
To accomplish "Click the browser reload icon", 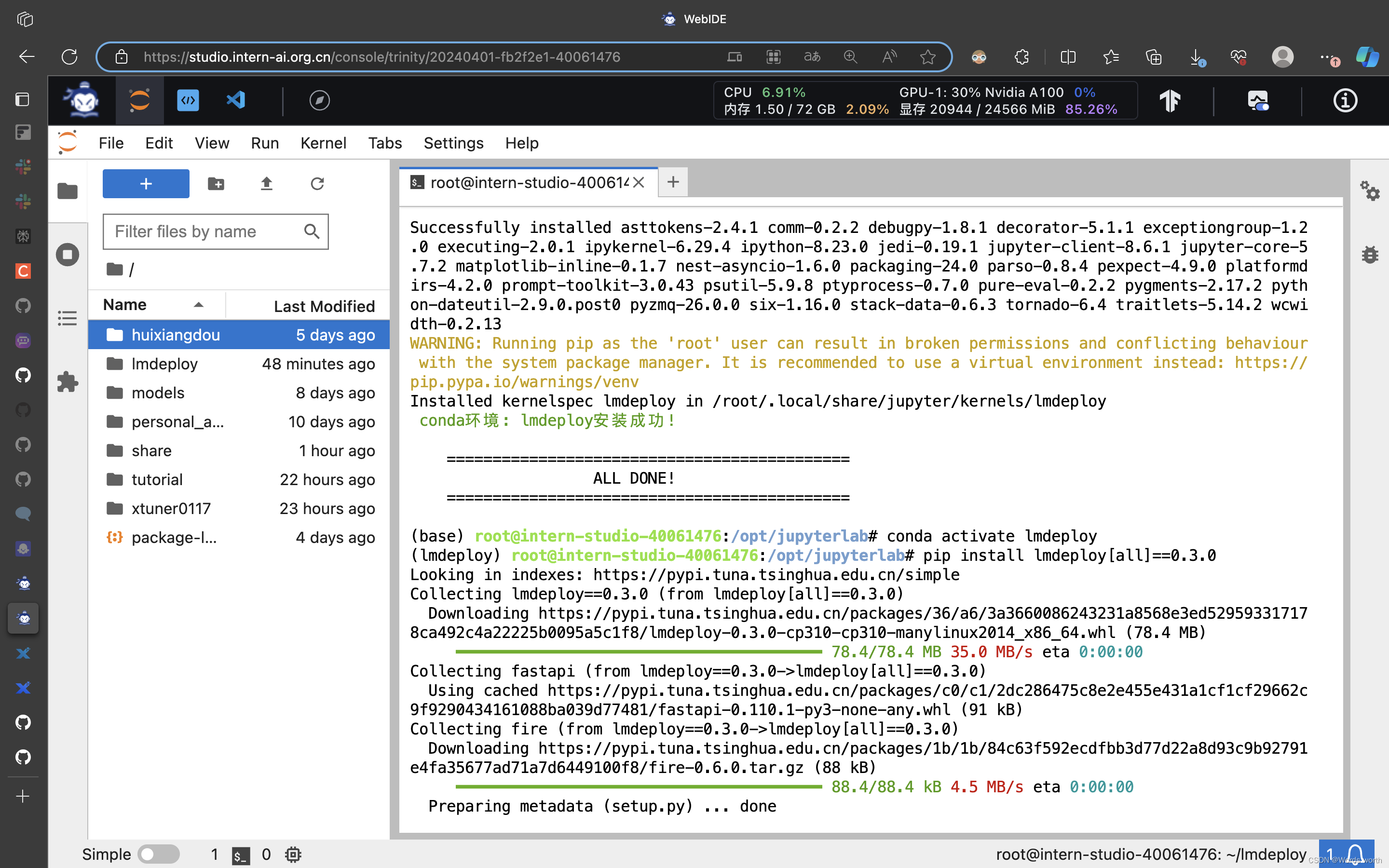I will coord(69,57).
